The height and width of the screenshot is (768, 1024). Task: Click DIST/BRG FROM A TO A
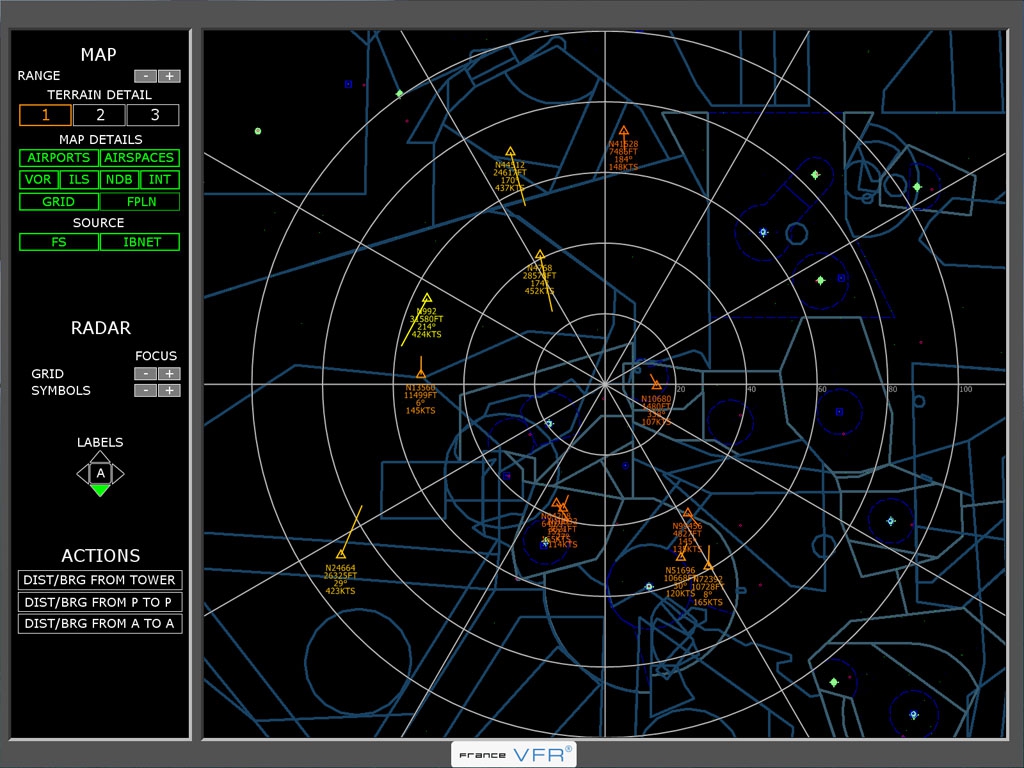pos(100,624)
